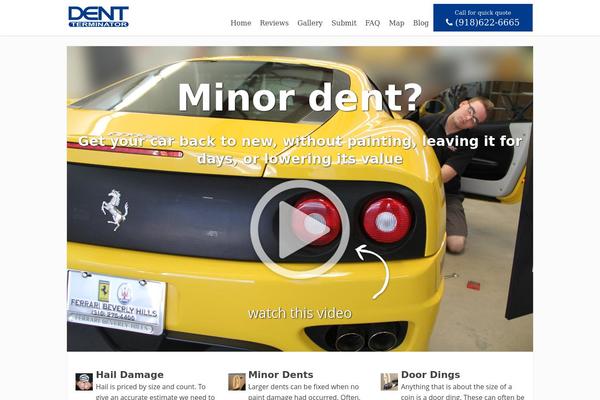
Task: Click the Call for quick quote button
Action: pos(483,18)
